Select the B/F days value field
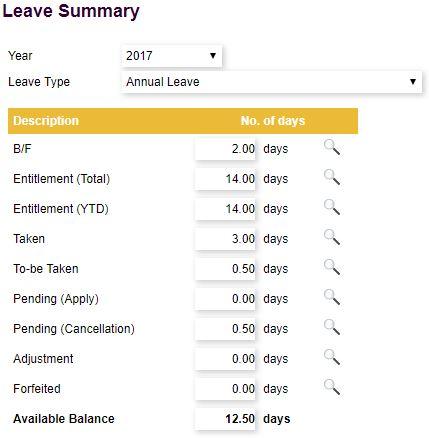The image size is (429, 438). coord(225,149)
